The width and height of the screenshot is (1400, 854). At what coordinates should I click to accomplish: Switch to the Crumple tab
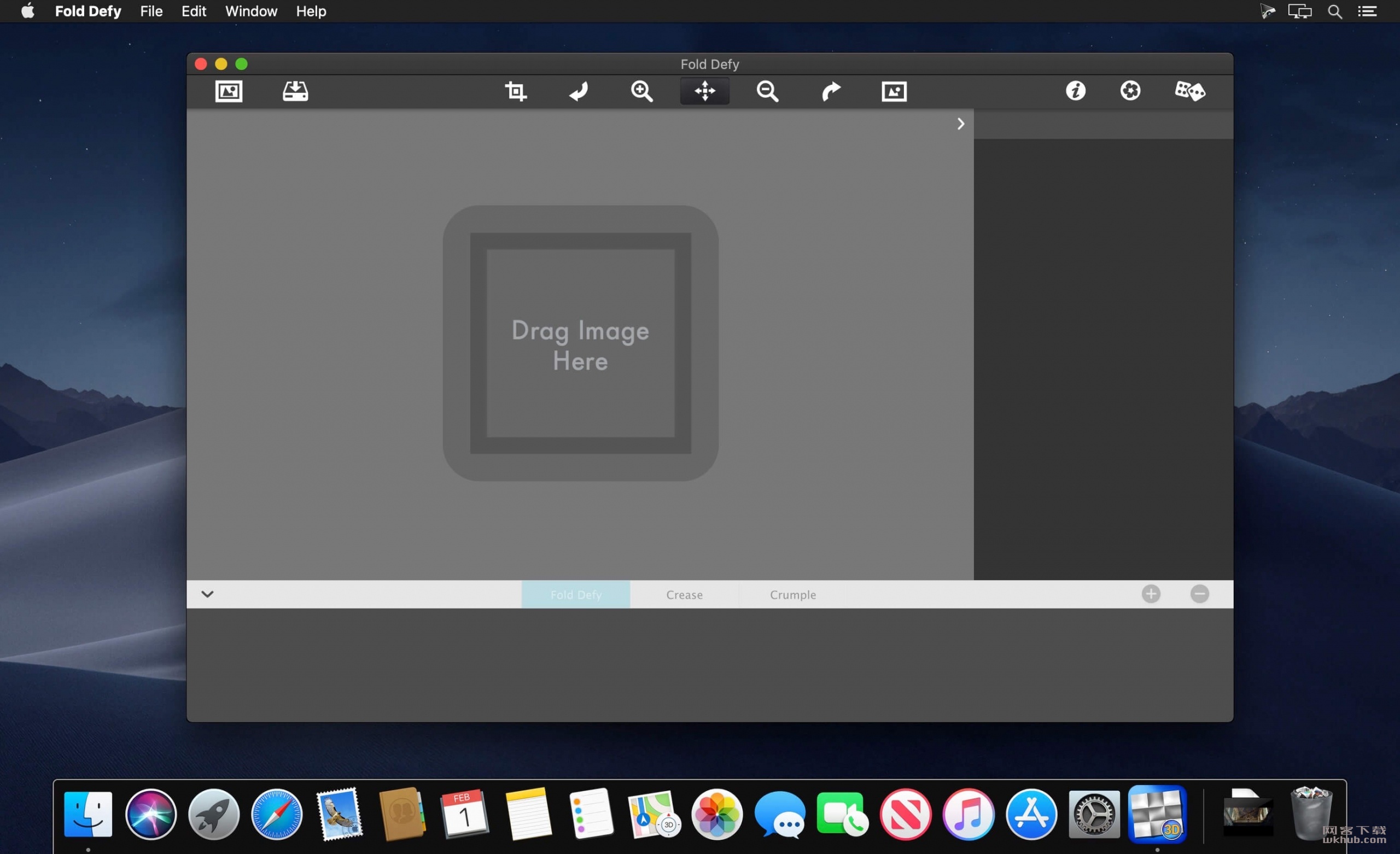pos(792,594)
